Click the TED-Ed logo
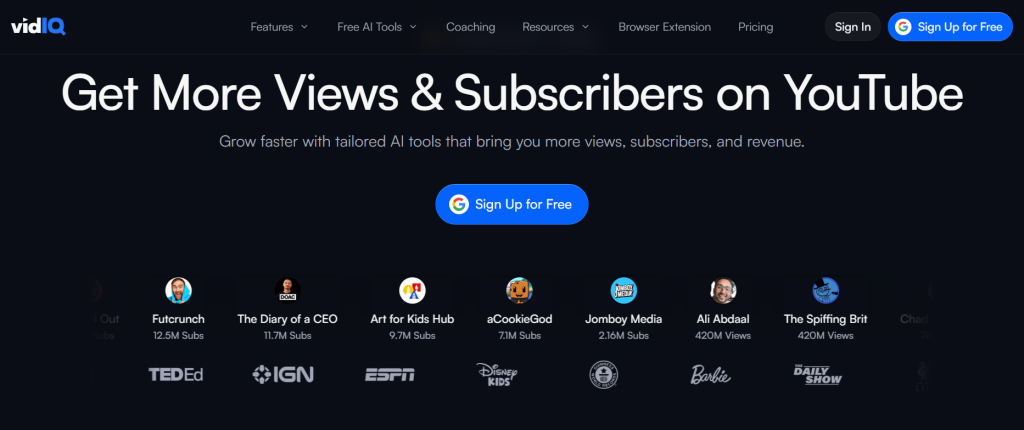Viewport: 1024px width, 430px height. [176, 374]
